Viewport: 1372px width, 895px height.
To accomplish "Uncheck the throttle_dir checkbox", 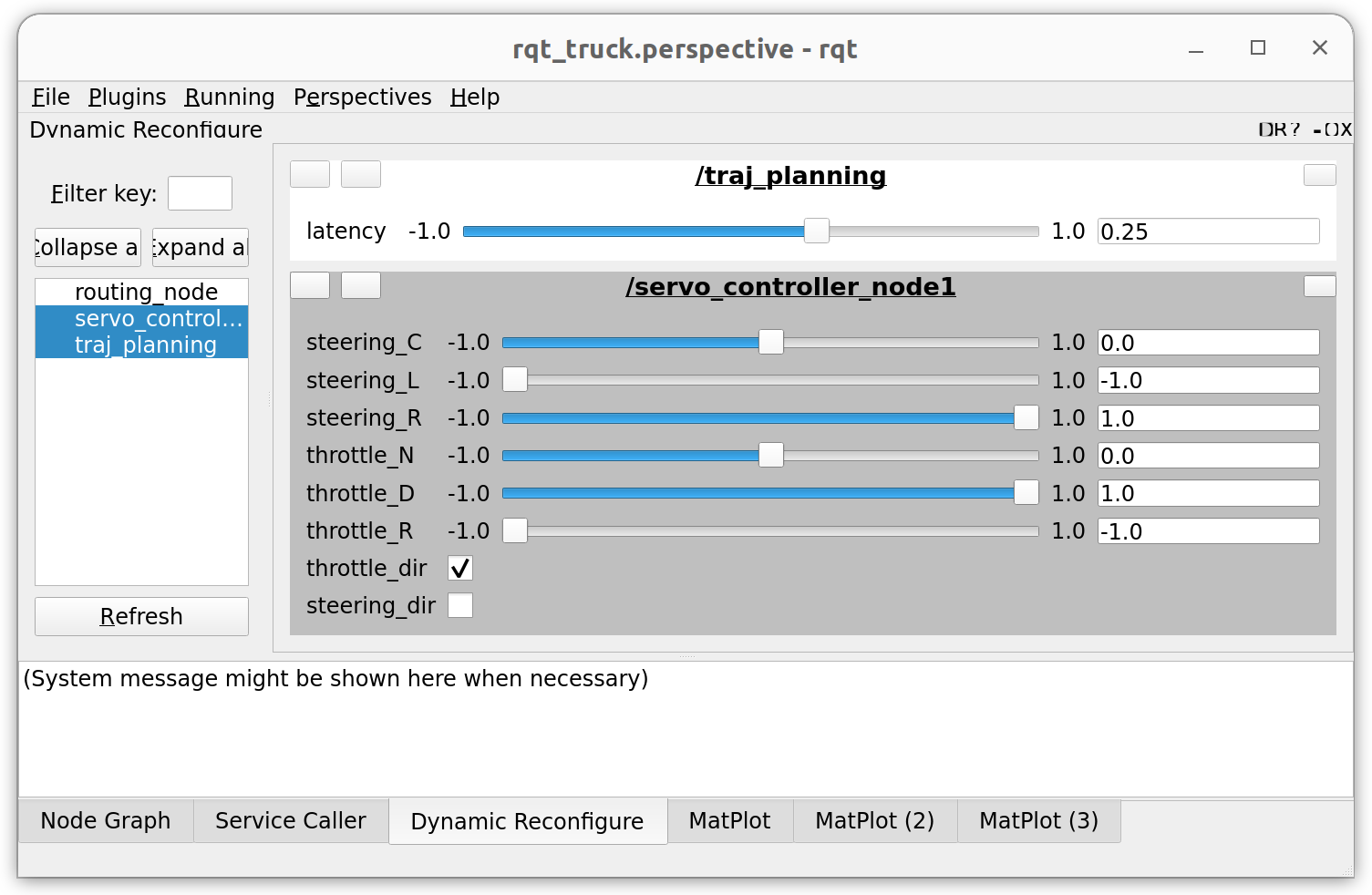I will (x=459, y=567).
